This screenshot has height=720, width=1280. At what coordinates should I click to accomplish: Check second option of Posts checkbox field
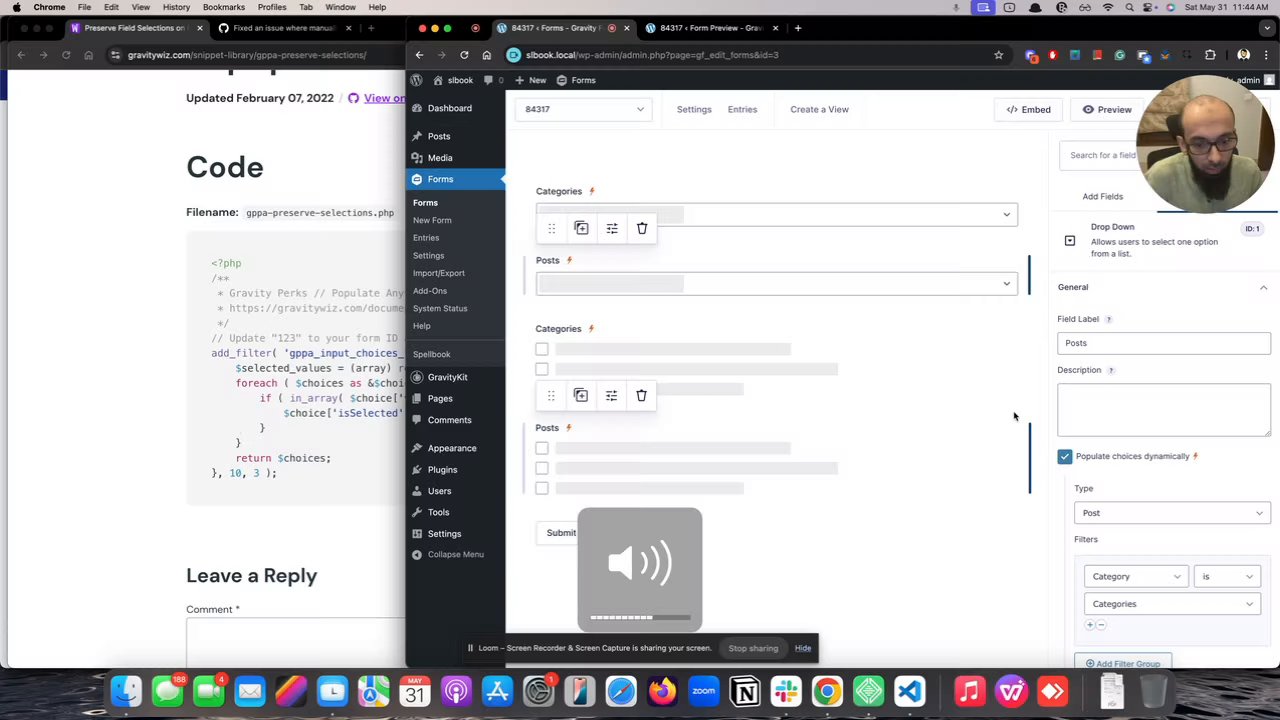(542, 468)
